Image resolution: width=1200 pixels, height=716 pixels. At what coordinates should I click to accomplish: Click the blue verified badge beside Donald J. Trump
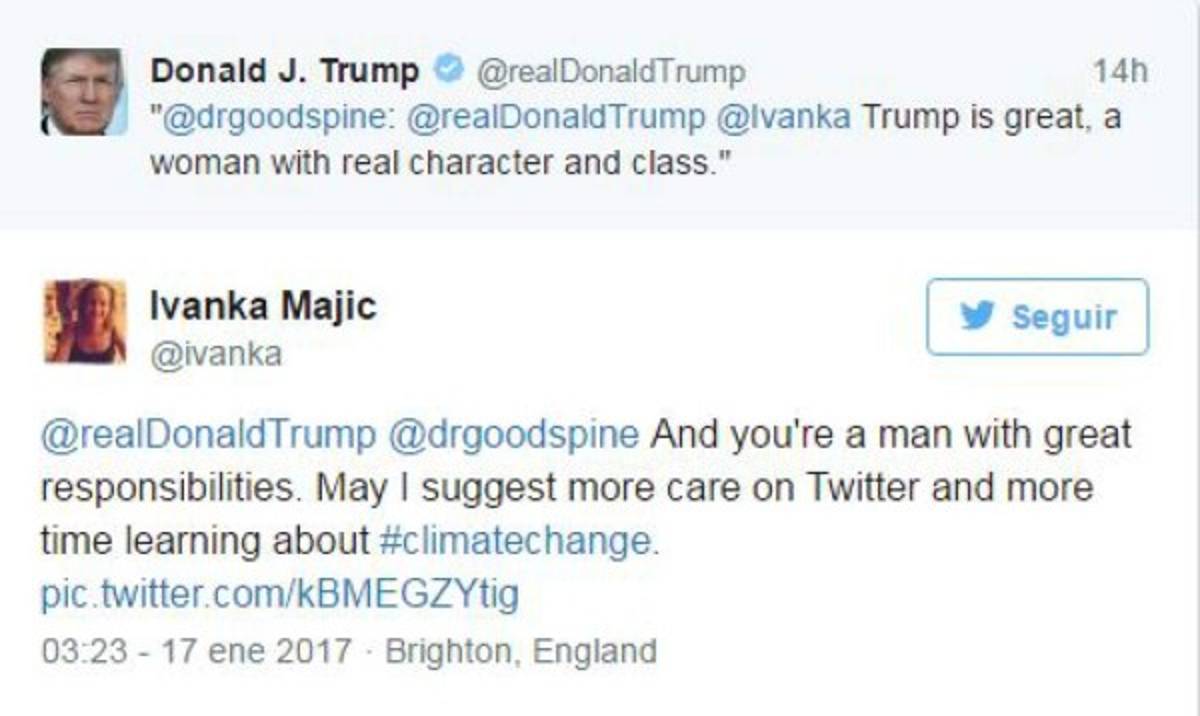pos(449,70)
